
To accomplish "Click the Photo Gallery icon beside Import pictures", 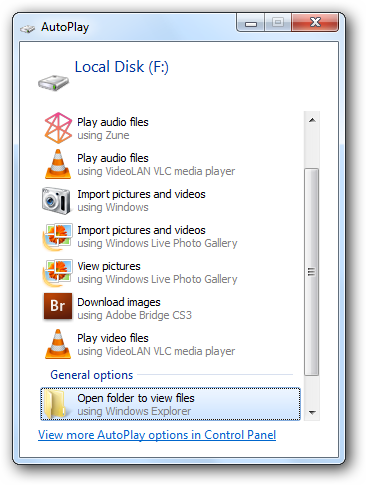I will tap(57, 237).
